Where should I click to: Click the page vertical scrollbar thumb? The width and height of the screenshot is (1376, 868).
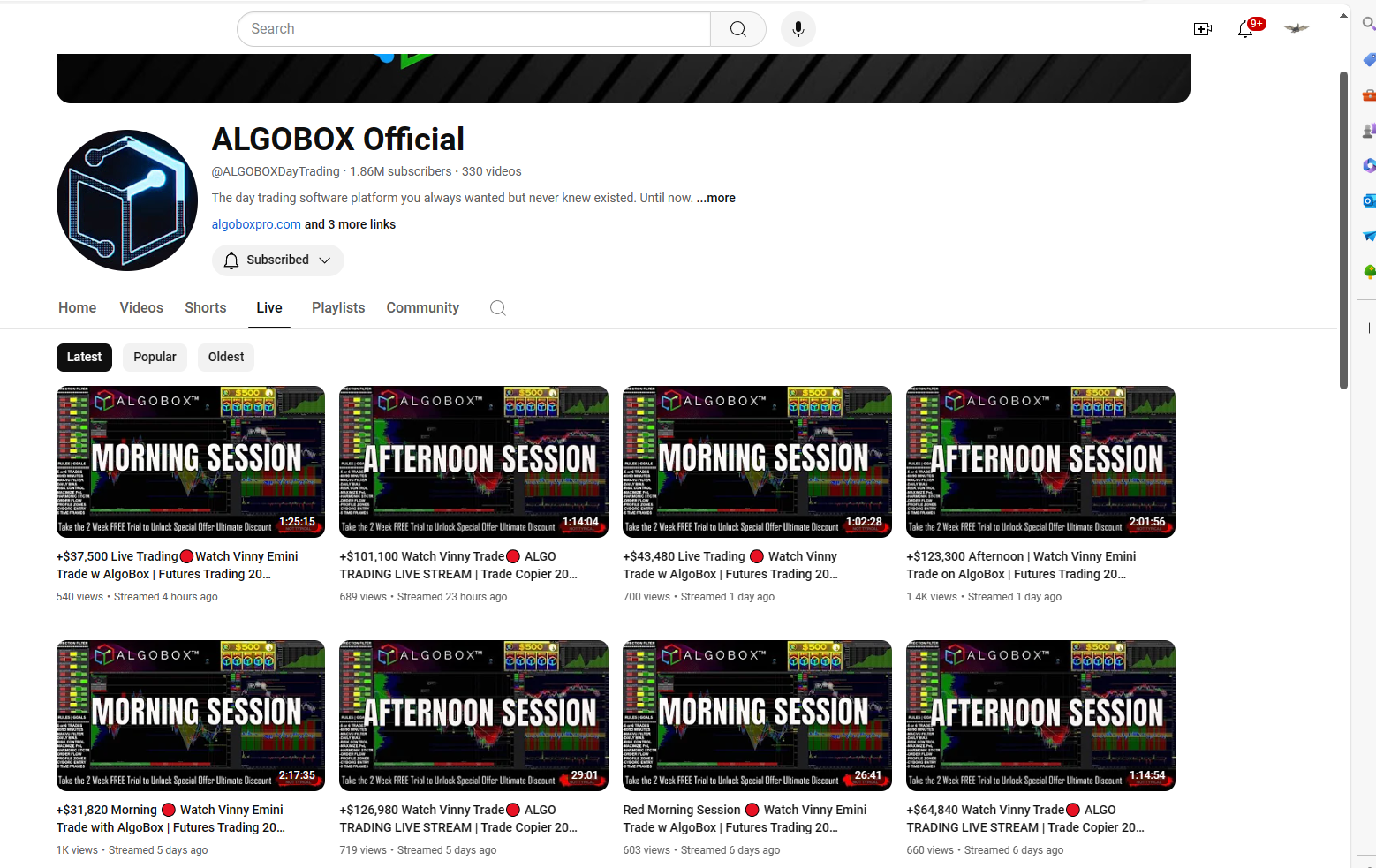1343,230
